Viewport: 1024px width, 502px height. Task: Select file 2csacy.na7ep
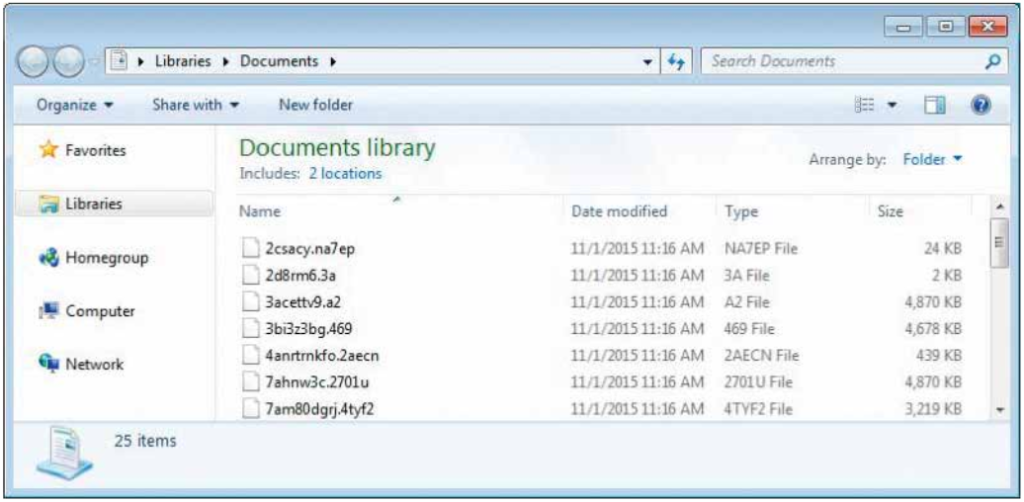tap(310, 249)
